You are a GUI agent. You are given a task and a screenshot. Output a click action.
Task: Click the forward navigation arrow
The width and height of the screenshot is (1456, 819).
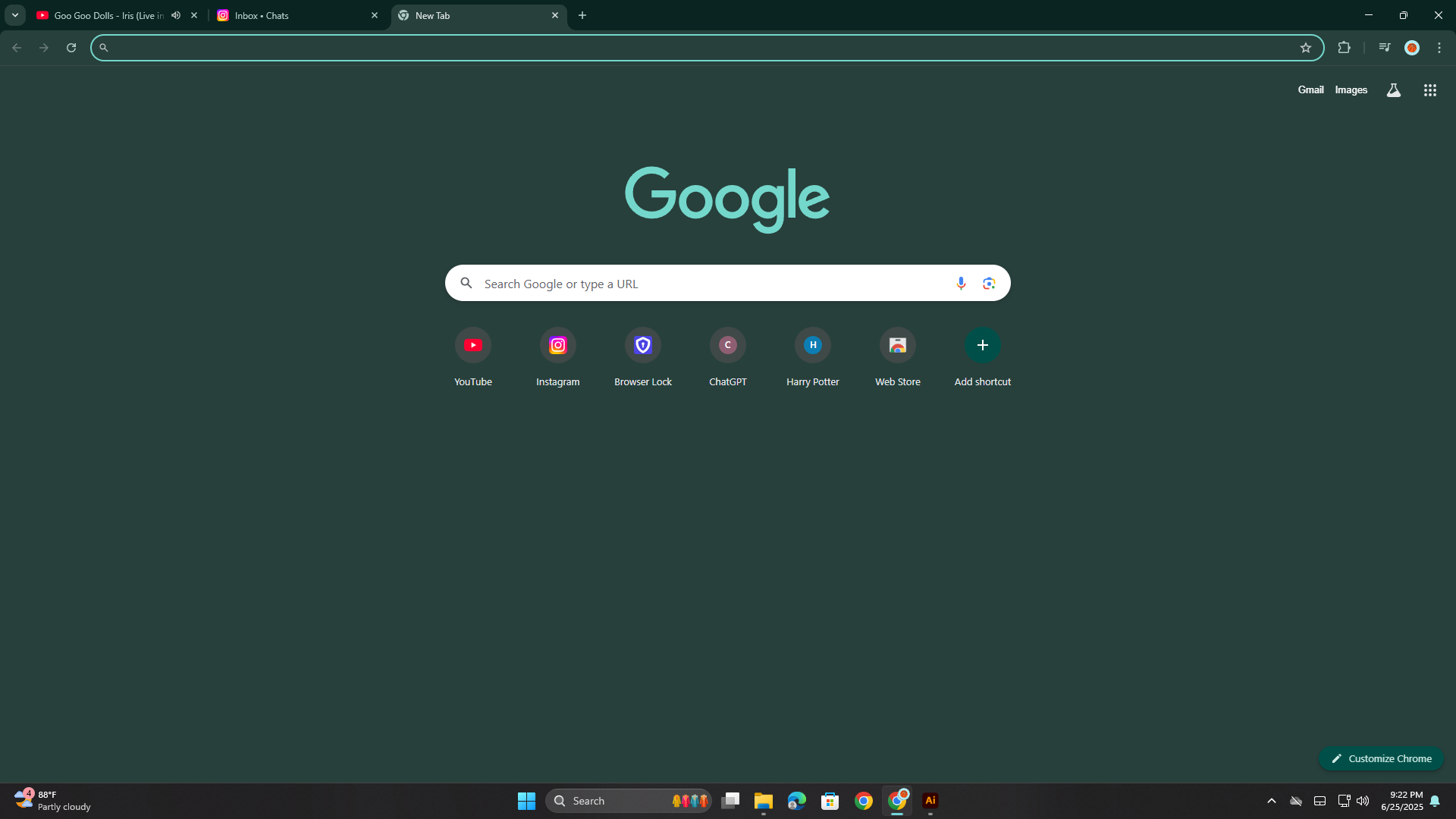point(44,48)
